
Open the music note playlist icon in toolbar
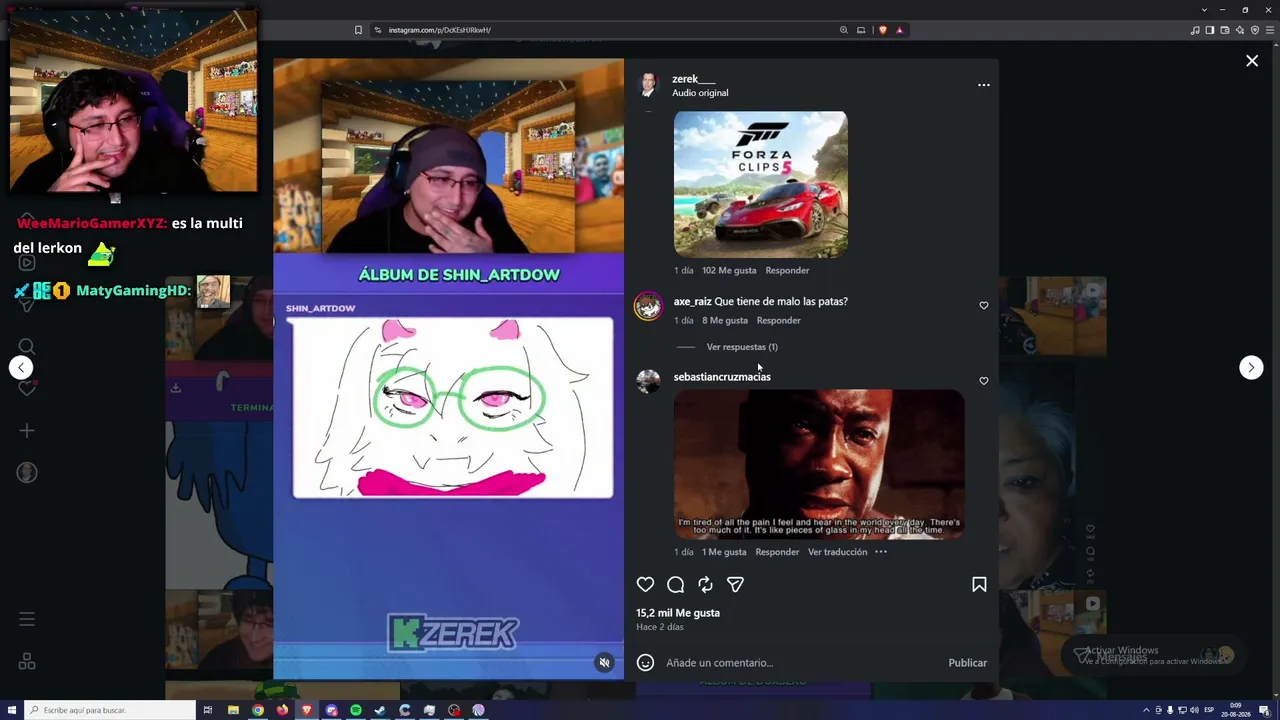(1195, 30)
